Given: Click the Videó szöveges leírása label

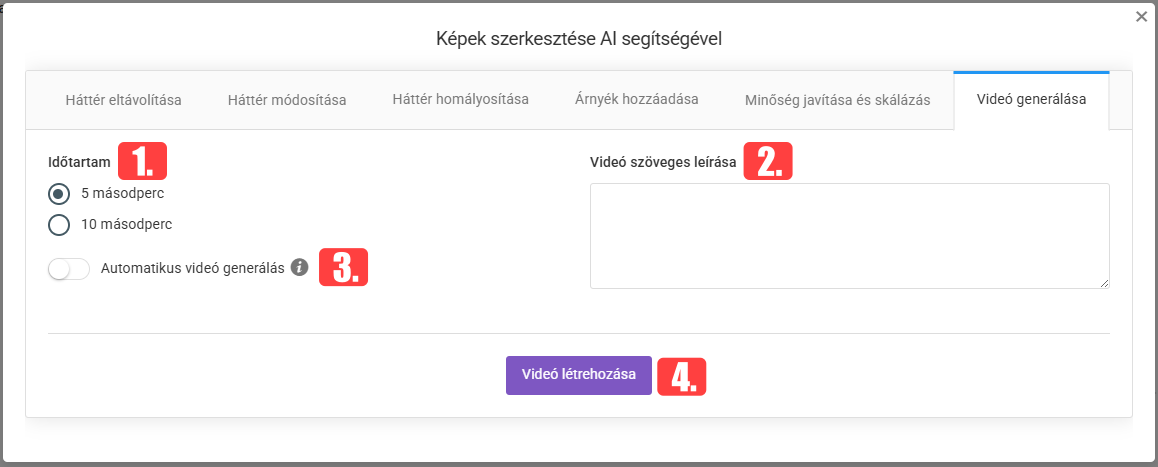Looking at the screenshot, I should point(662,163).
